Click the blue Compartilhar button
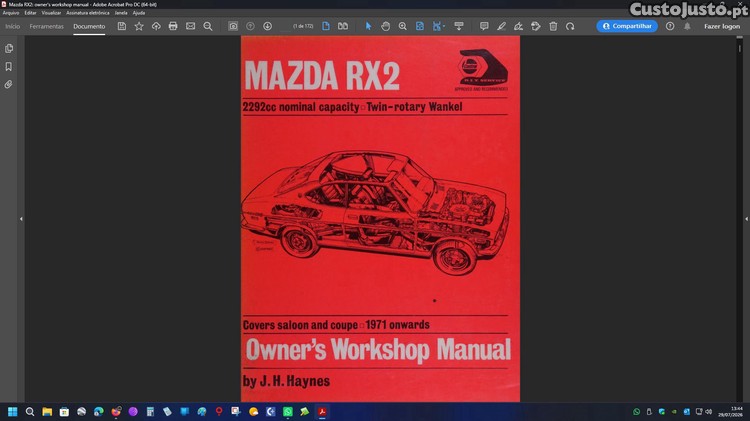Viewport: 750px width, 421px height. (627, 26)
